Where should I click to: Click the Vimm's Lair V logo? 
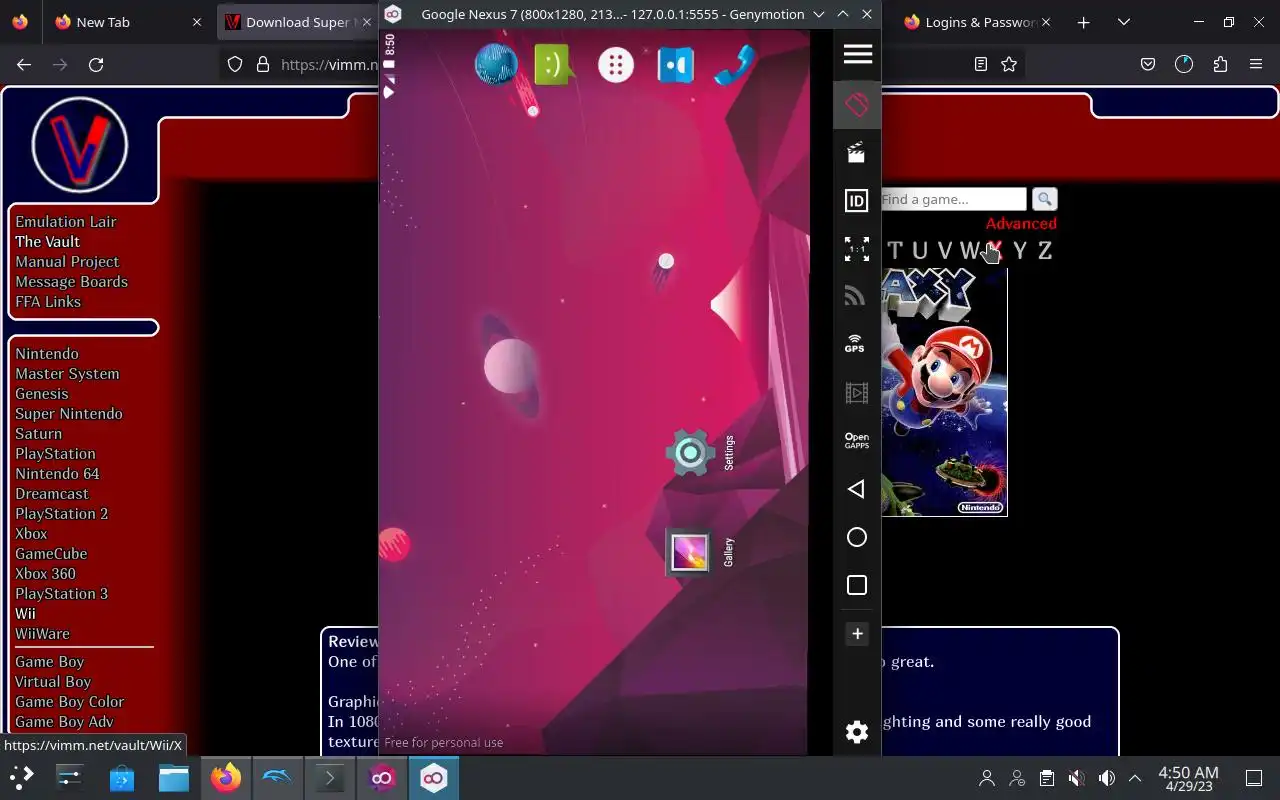click(80, 145)
